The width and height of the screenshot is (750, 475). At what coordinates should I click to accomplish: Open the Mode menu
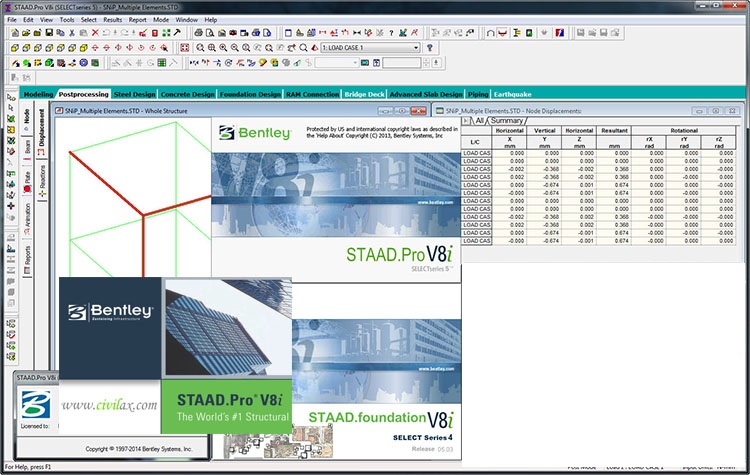click(161, 20)
